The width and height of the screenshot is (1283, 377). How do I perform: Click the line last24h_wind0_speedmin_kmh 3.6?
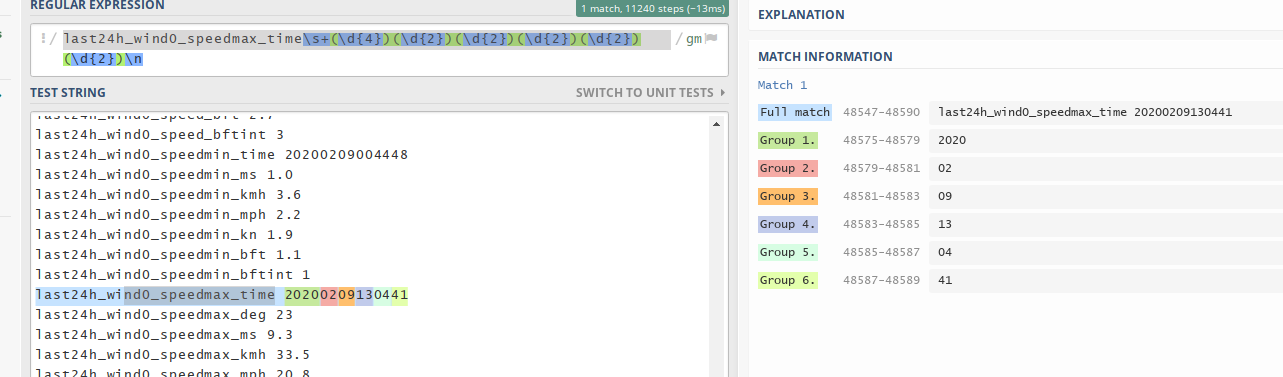[x=168, y=194]
